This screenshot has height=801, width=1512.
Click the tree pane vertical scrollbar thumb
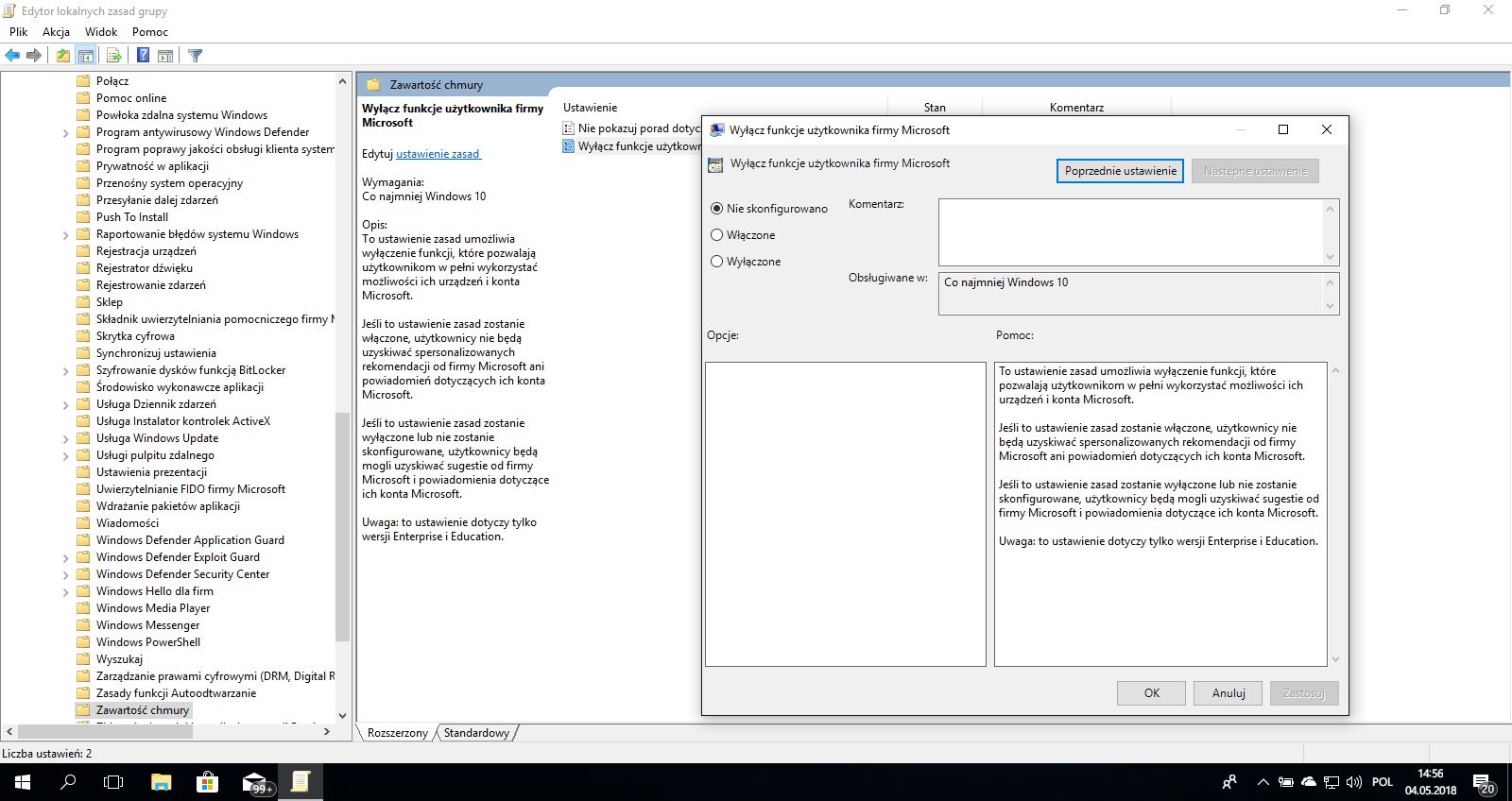tap(342, 527)
